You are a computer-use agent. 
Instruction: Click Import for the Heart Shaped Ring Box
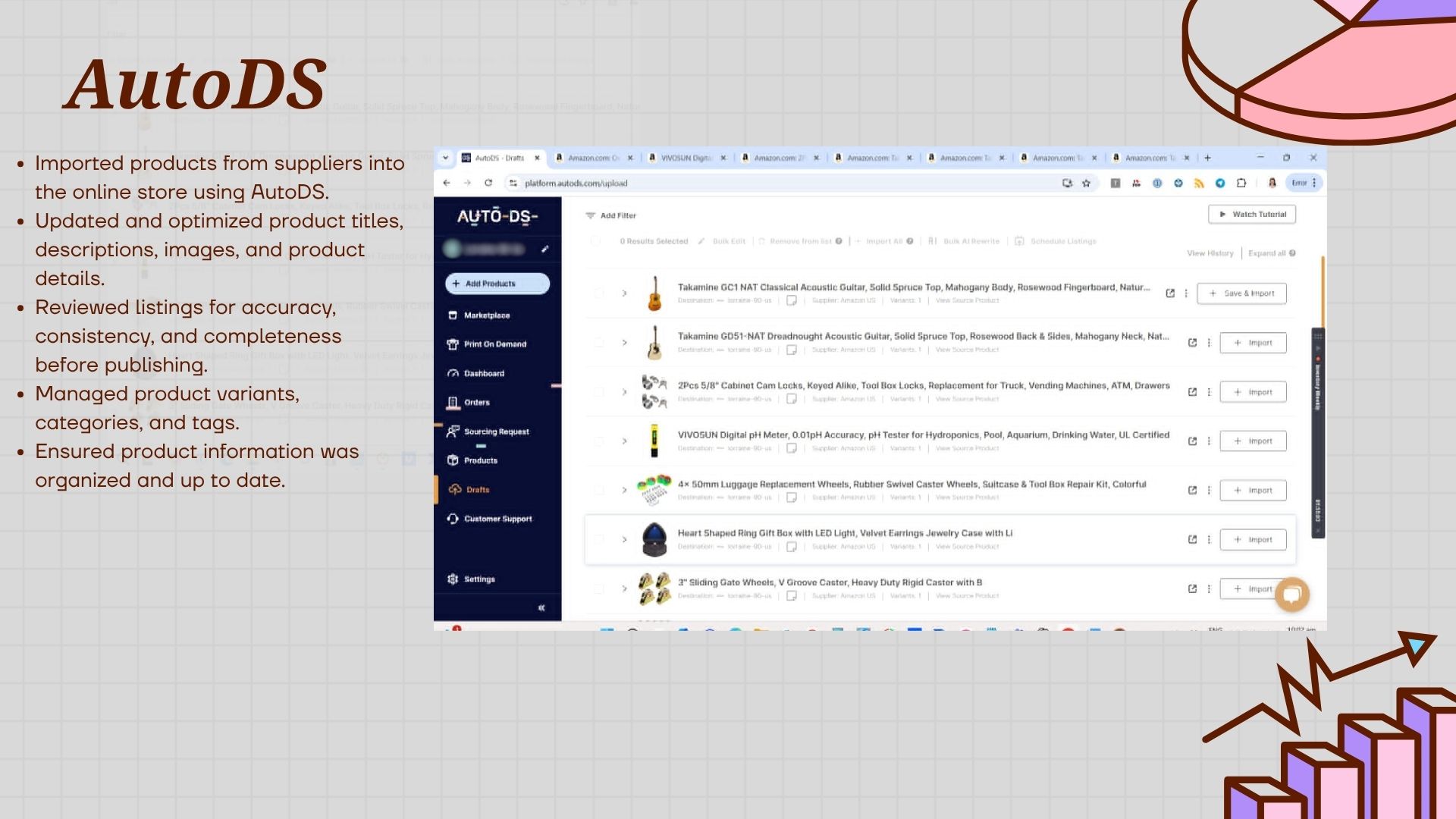[x=1253, y=540]
